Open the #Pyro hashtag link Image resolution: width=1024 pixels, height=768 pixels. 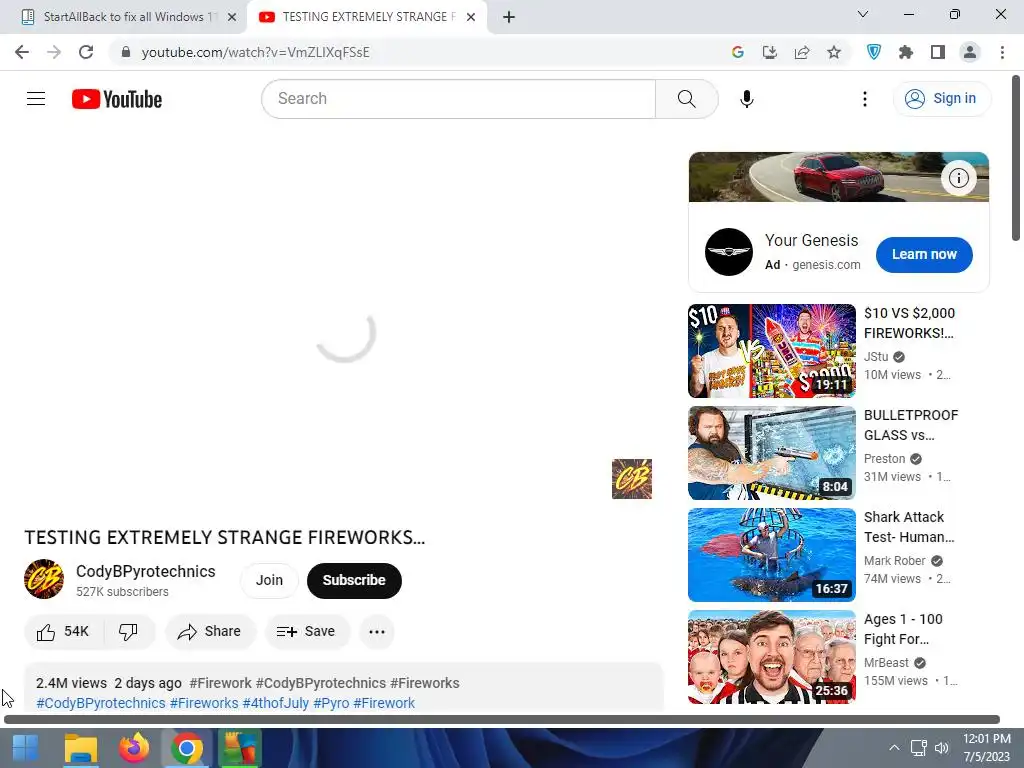[331, 703]
